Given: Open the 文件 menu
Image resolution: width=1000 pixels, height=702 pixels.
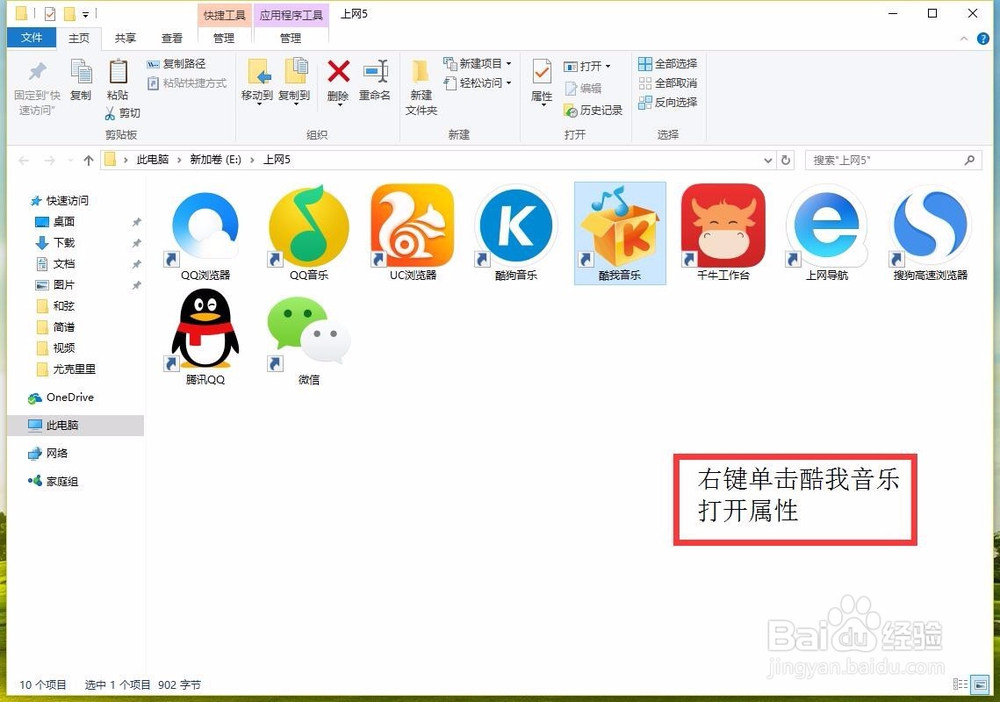Looking at the screenshot, I should coord(31,37).
